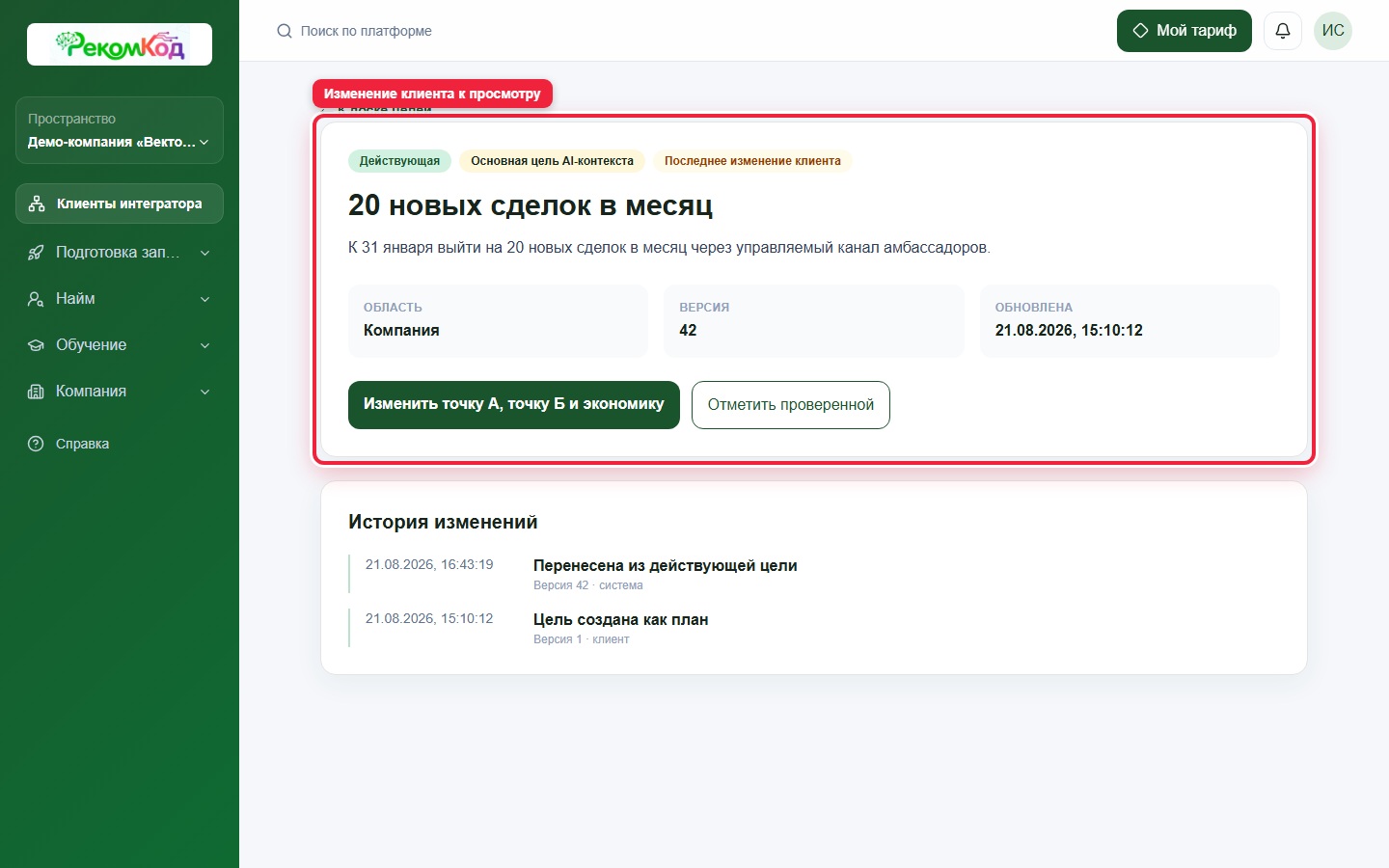The width and height of the screenshot is (1389, 868).
Task: Click the Обучение graduation cap icon
Action: [x=36, y=345]
